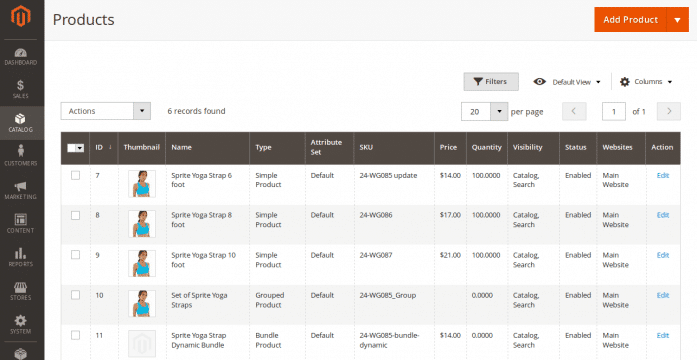Toggle the select-all checkbox in header
Screen dimensions: 697x360
pos(72,148)
